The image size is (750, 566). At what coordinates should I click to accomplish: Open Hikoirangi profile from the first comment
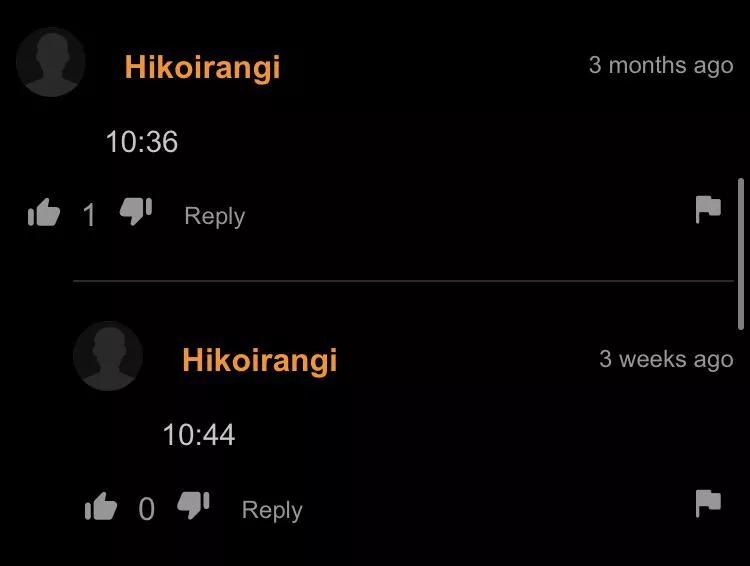pos(202,67)
